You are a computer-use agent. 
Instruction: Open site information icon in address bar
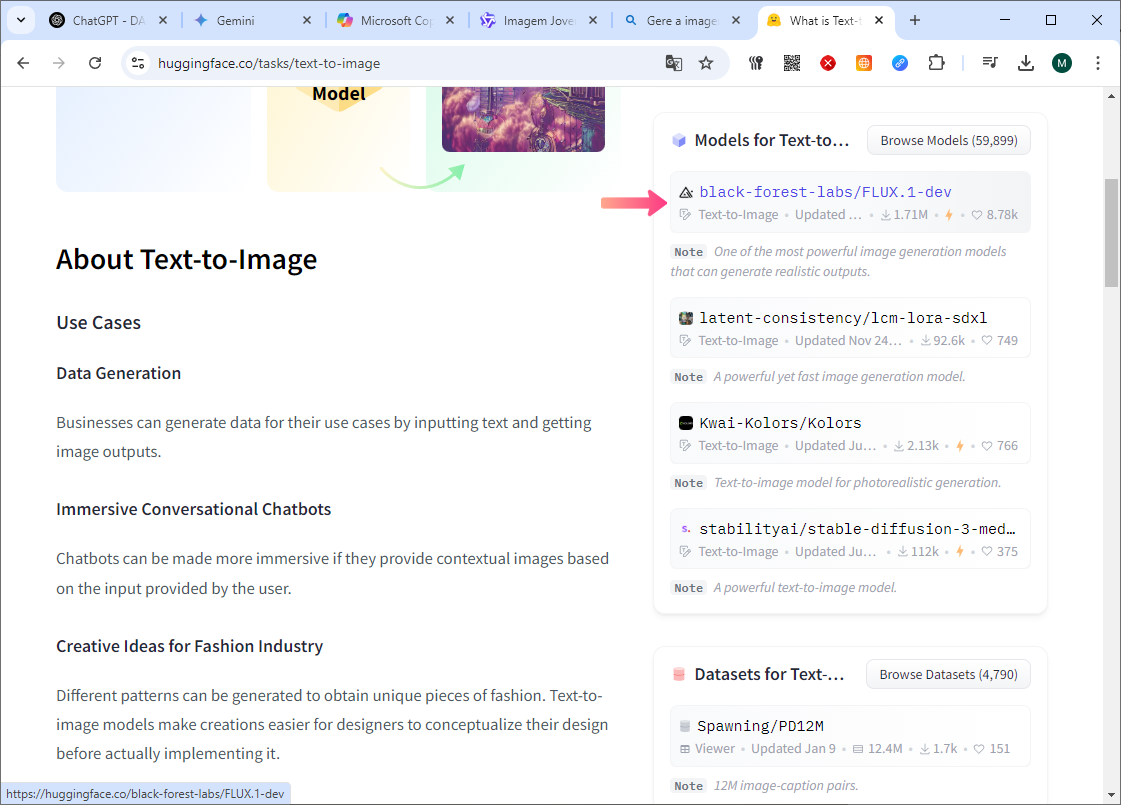click(137, 63)
